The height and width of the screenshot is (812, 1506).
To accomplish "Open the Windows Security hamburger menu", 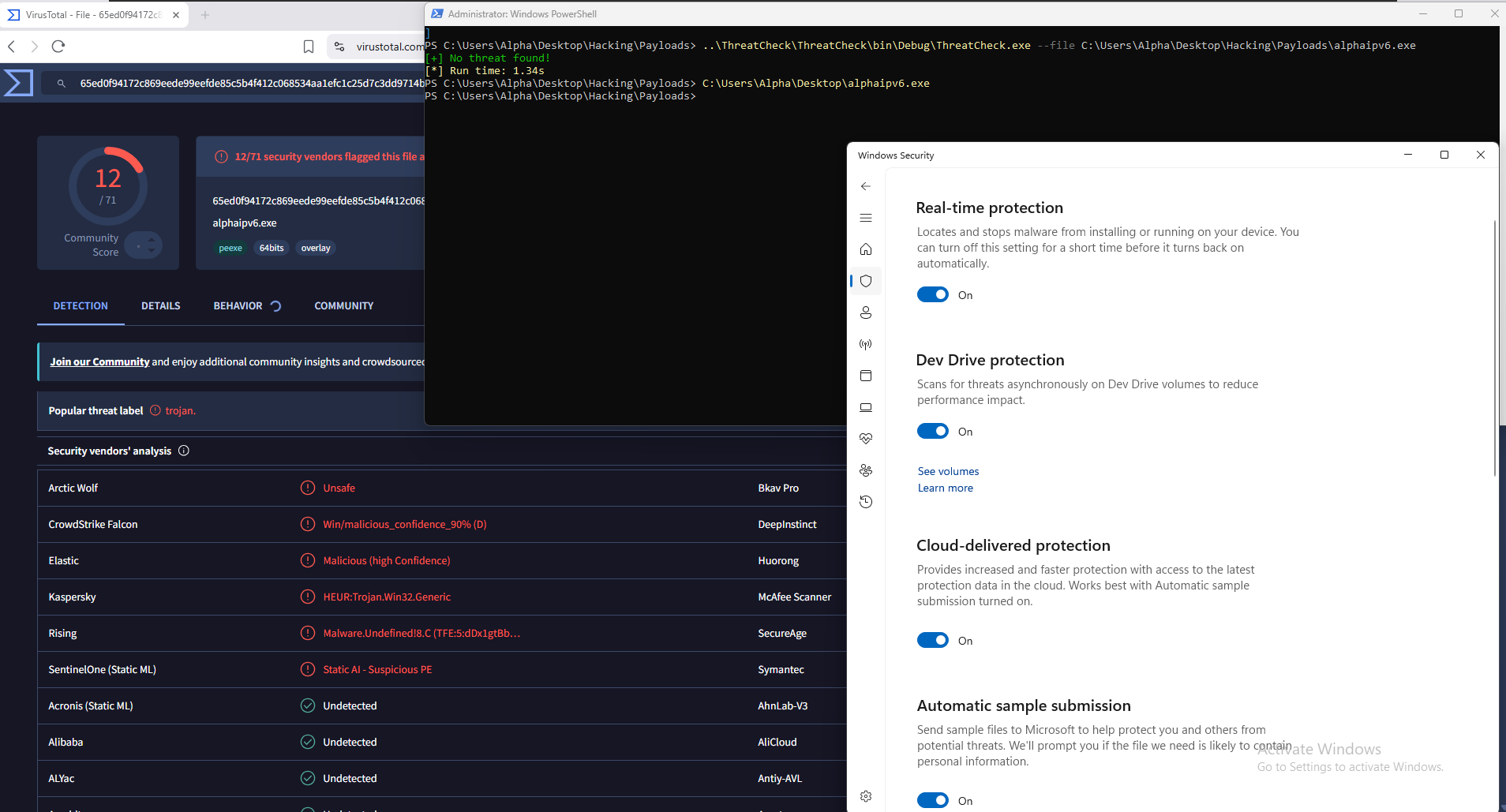I will 866,218.
